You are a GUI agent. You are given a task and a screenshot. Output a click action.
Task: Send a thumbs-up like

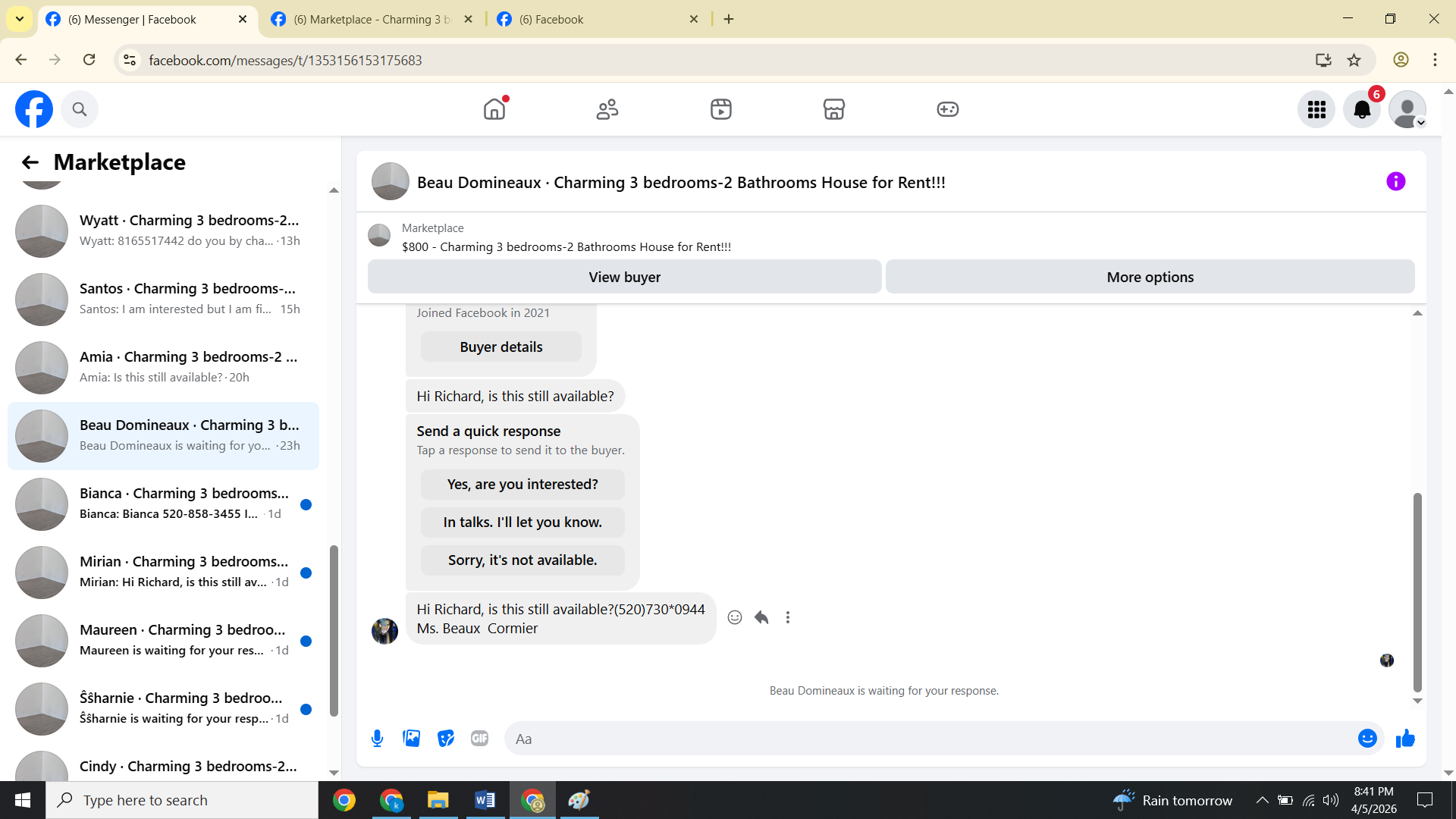[1405, 739]
